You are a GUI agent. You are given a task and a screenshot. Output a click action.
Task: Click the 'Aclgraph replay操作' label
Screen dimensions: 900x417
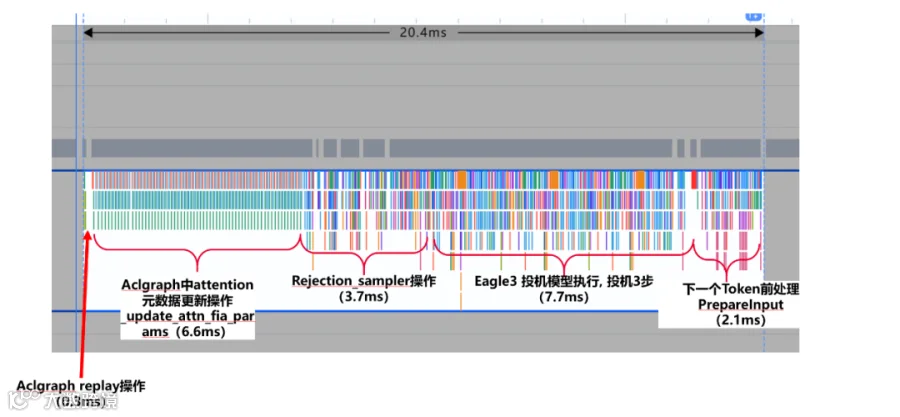81,385
